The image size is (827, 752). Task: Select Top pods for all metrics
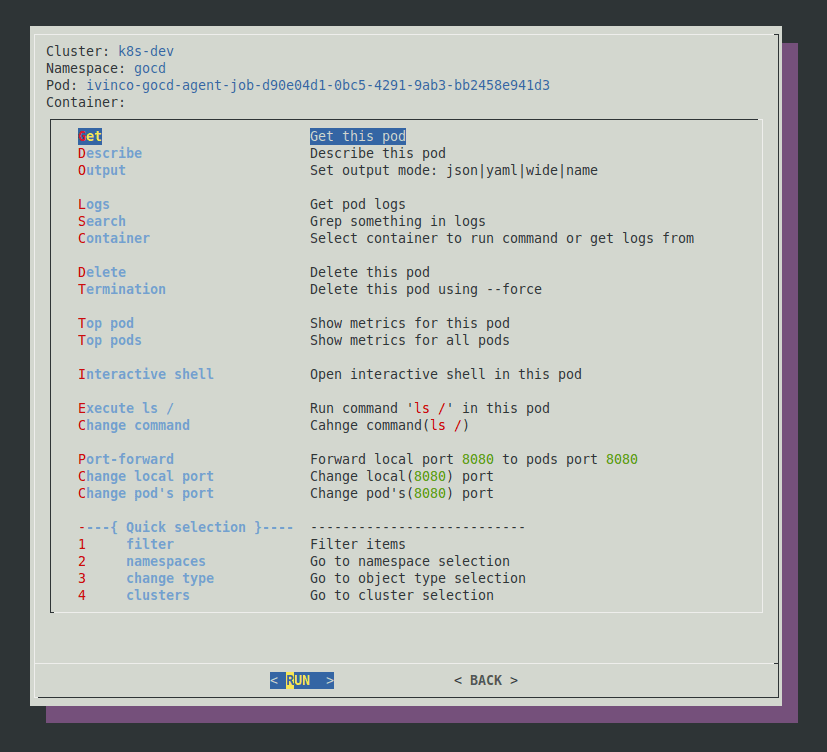[x=110, y=340]
